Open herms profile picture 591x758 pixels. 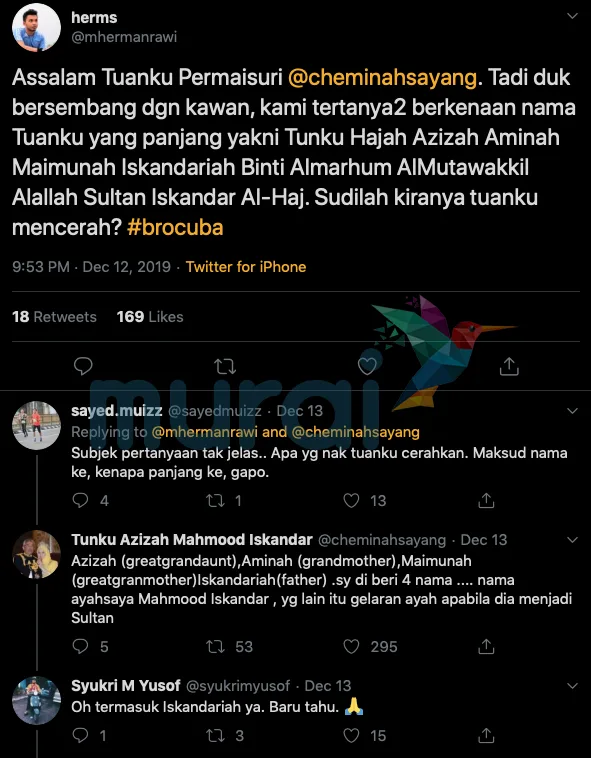click(36, 27)
